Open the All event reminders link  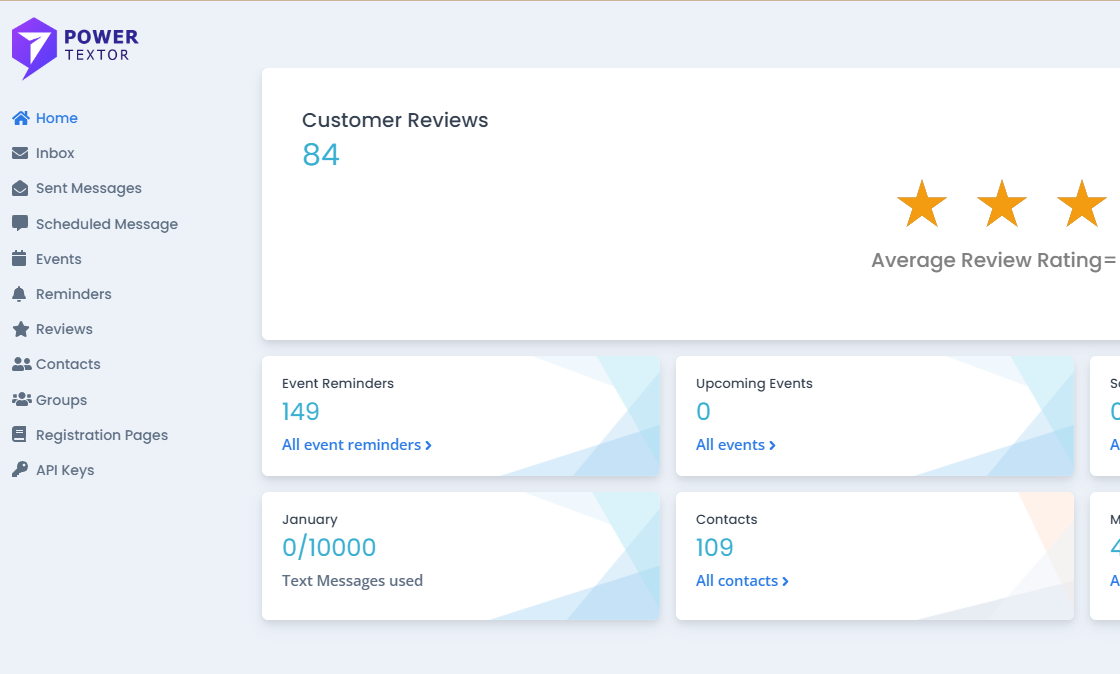pos(356,445)
